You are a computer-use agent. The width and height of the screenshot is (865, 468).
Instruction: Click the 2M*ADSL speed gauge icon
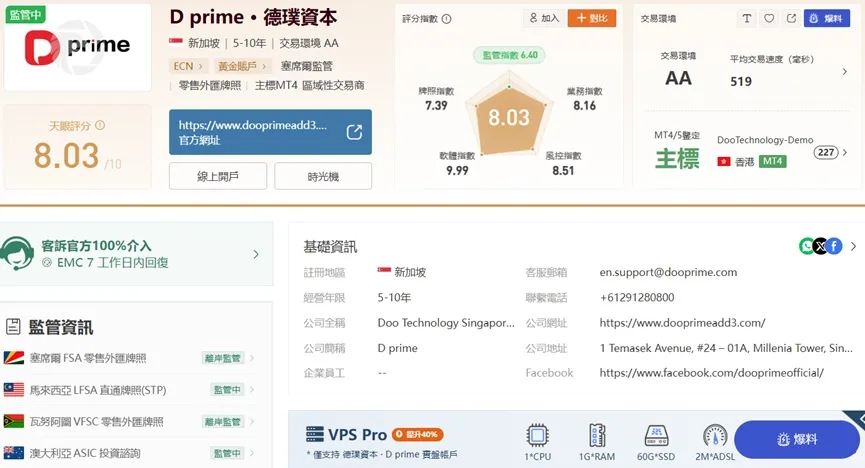pyautogui.click(x=716, y=435)
